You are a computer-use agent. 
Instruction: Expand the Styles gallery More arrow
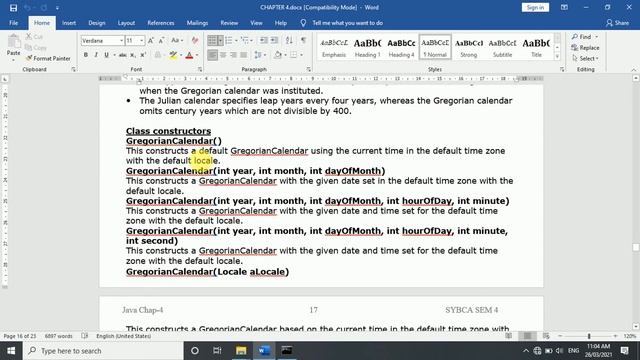click(x=557, y=57)
